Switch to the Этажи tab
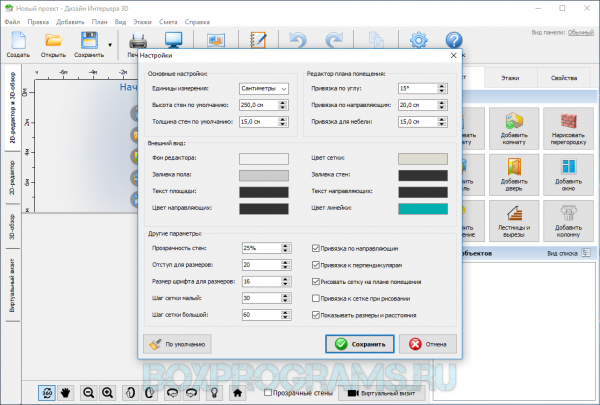The width and height of the screenshot is (600, 405). pos(510,78)
